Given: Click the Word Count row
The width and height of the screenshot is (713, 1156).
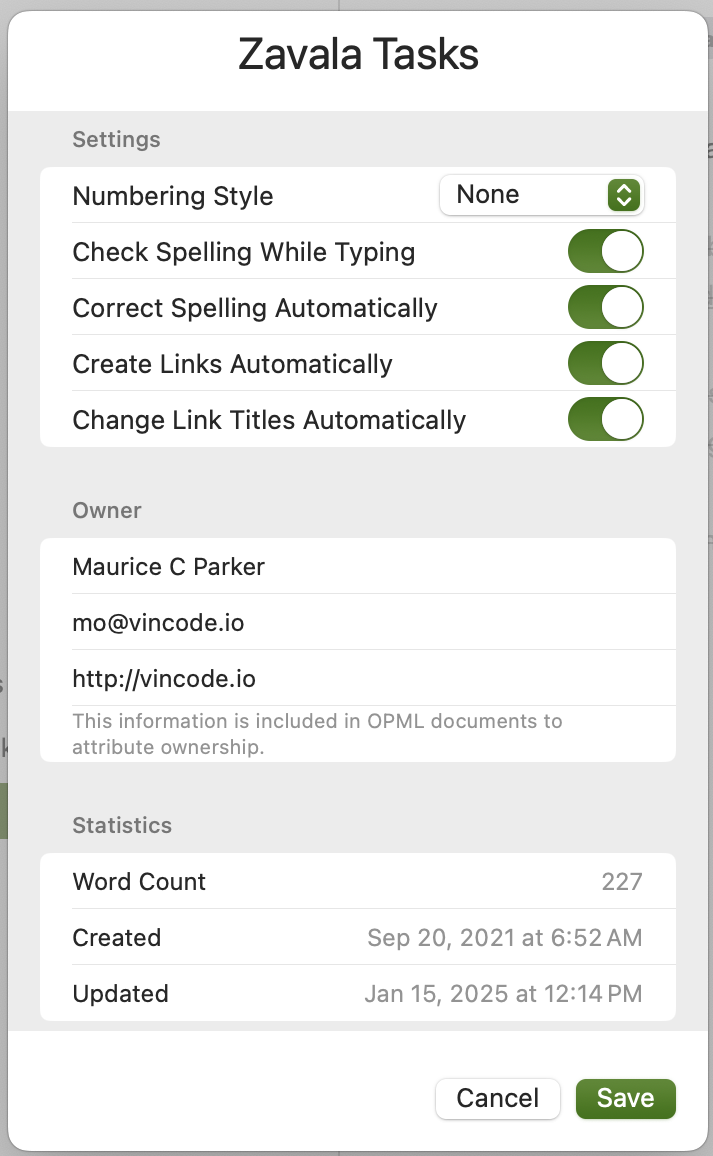Looking at the screenshot, I should (358, 881).
